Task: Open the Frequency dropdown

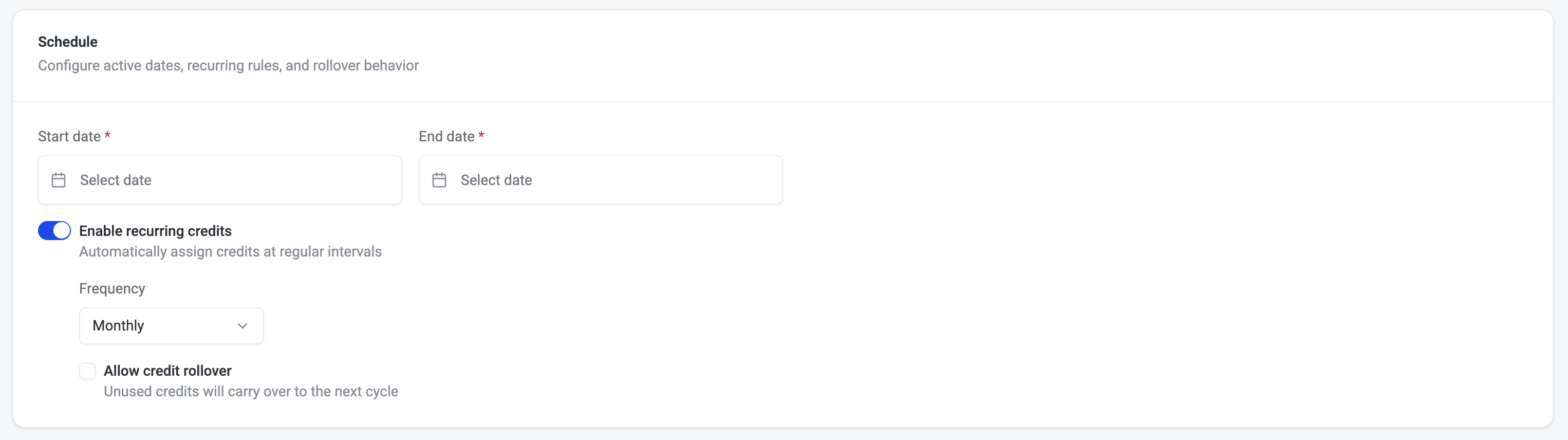Action: (x=171, y=325)
